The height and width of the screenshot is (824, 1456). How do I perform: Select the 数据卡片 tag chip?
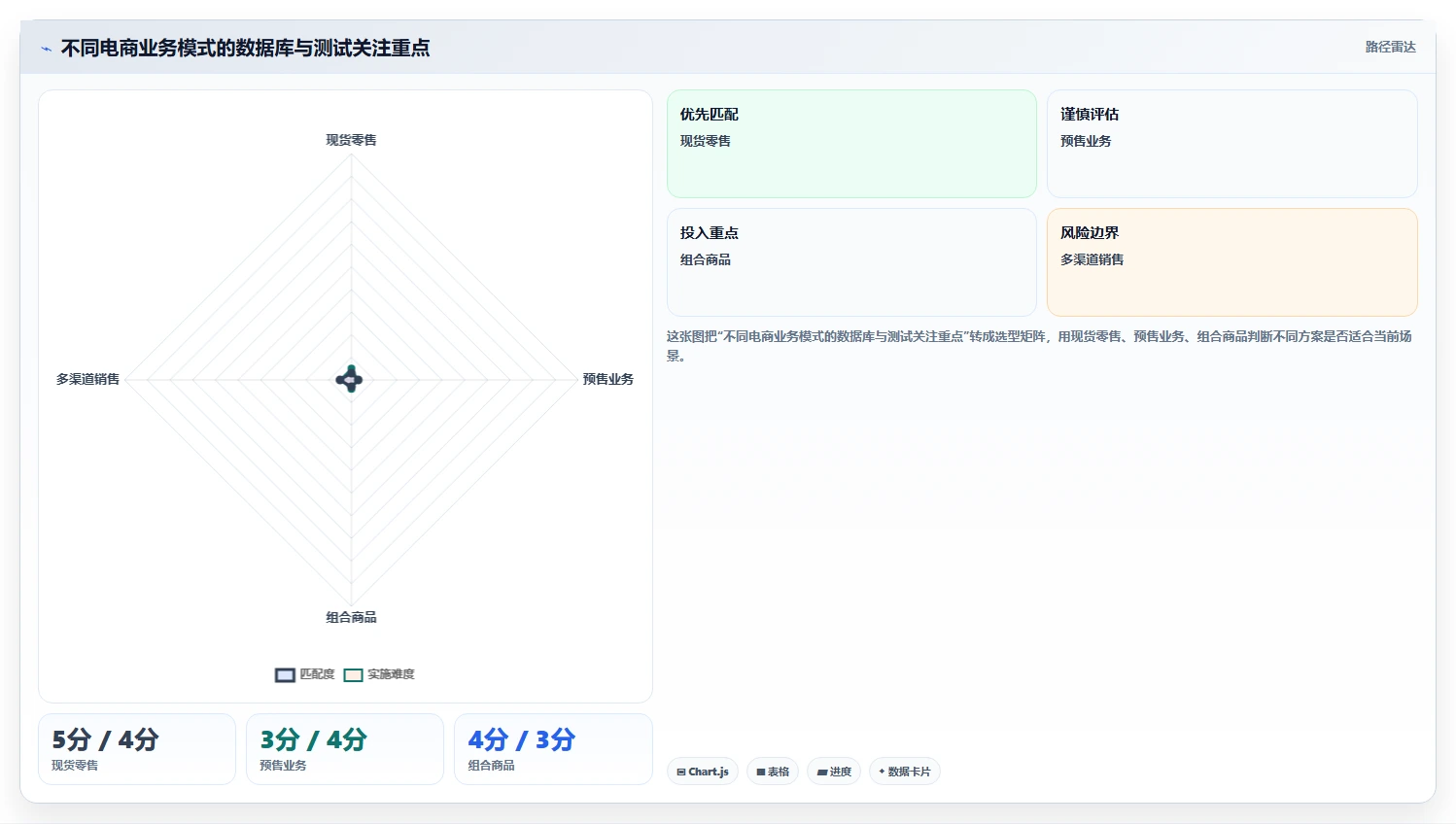click(x=905, y=772)
